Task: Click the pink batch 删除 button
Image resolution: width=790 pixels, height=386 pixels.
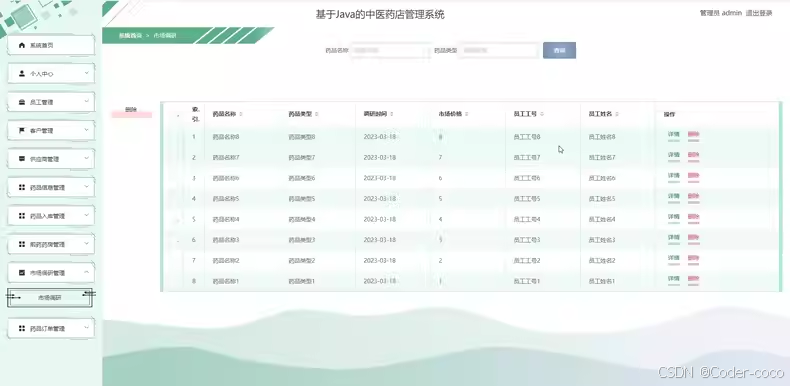Action: 131,111
